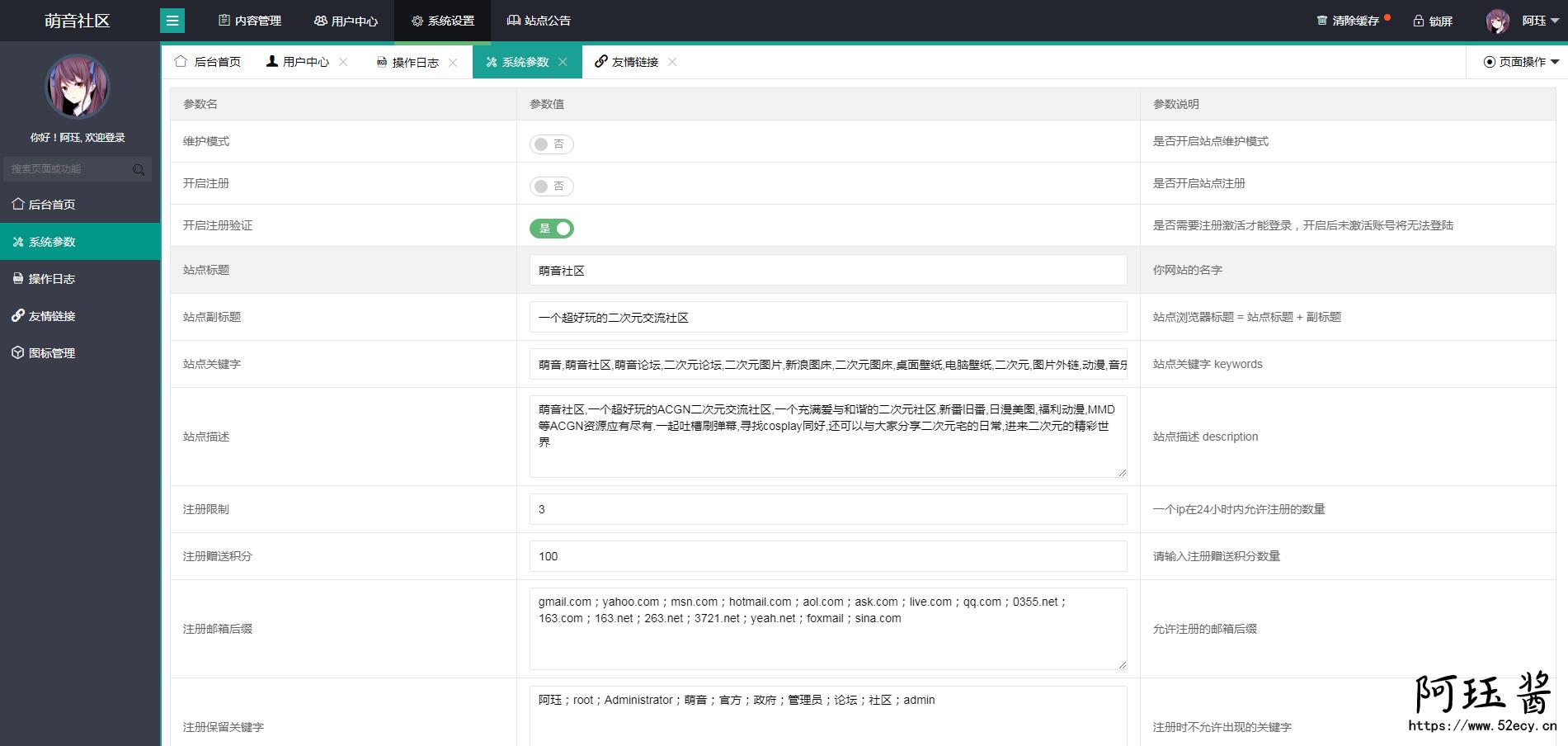This screenshot has height=746, width=1568.
Task: Open 用户中心 in top navigation
Action: [346, 21]
